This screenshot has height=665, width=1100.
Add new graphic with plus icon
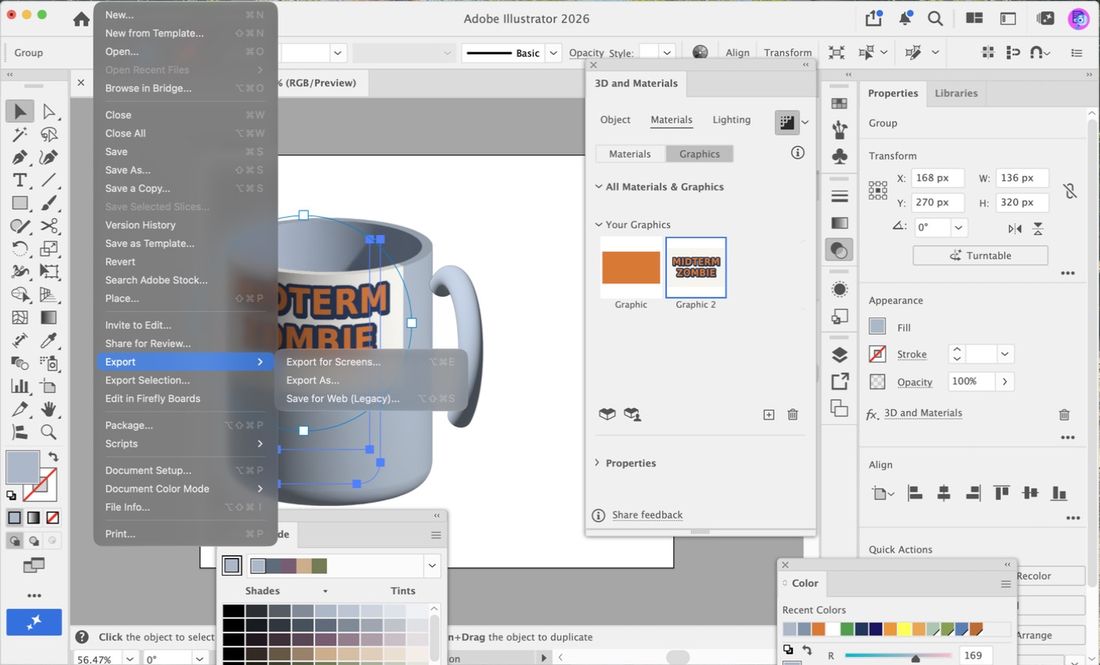click(769, 415)
